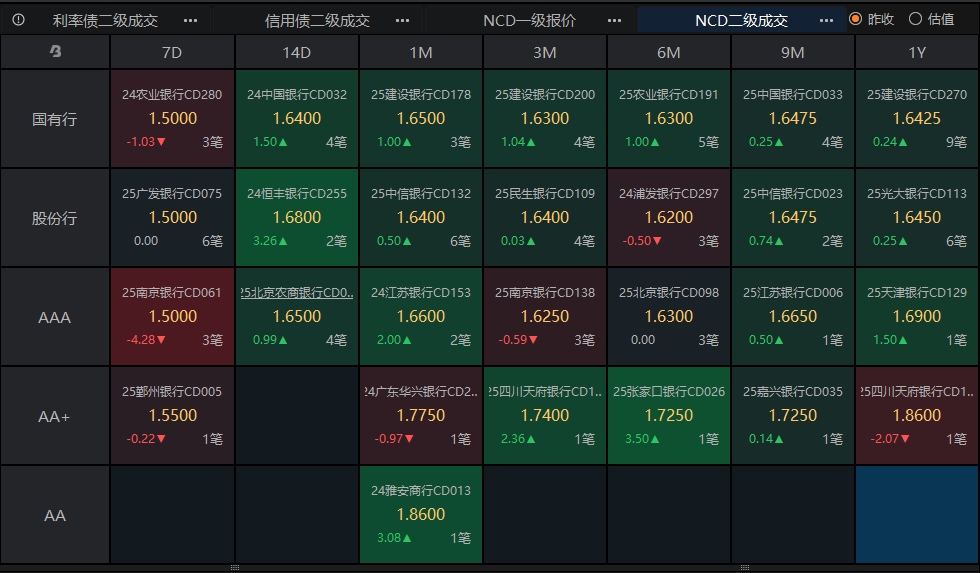Viewport: 980px width, 573px height.
Task: Click the 25中国银行CD033 cell
Action: pyautogui.click(x=792, y=119)
